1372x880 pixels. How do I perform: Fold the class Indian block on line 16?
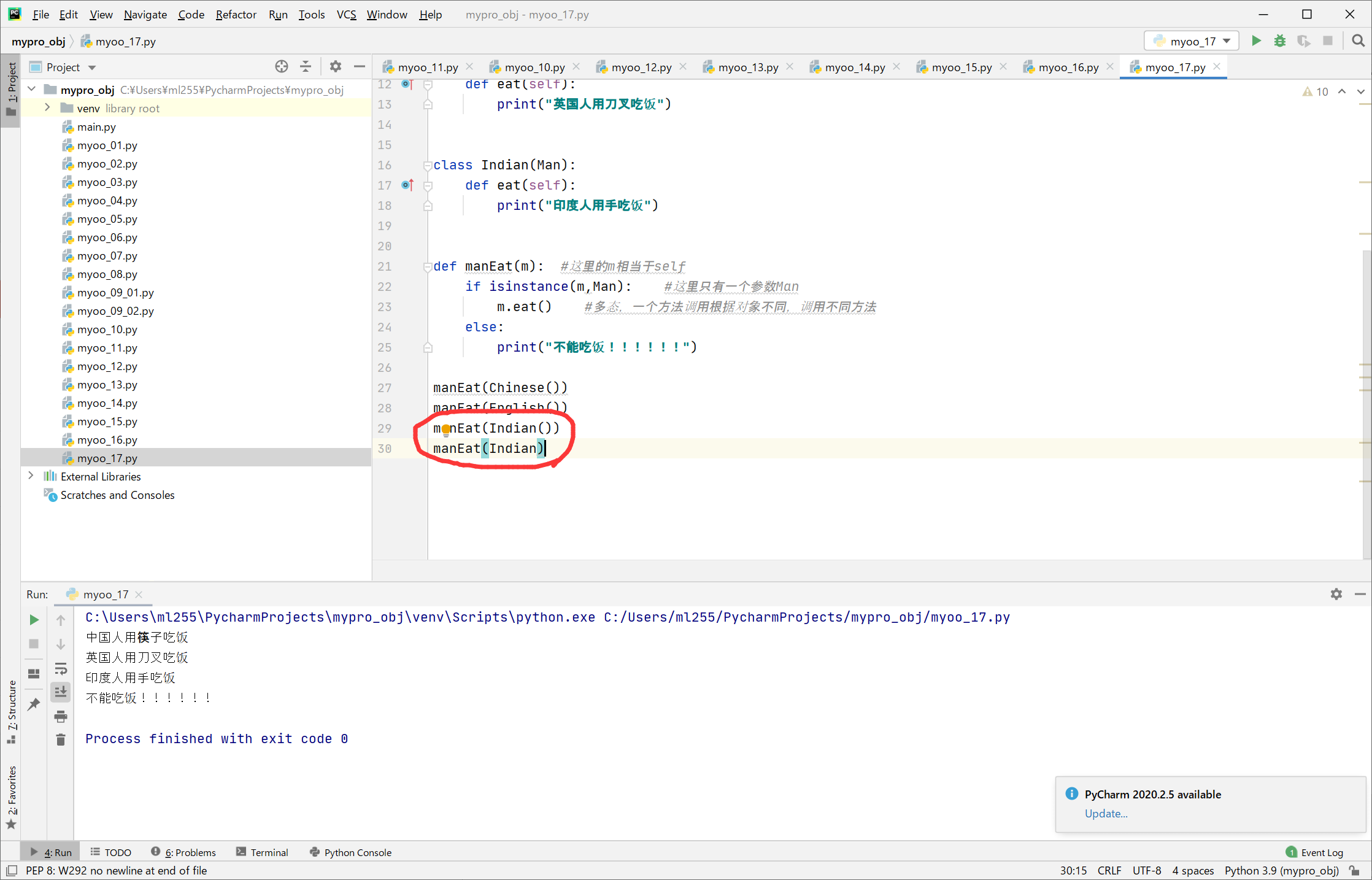pos(428,164)
